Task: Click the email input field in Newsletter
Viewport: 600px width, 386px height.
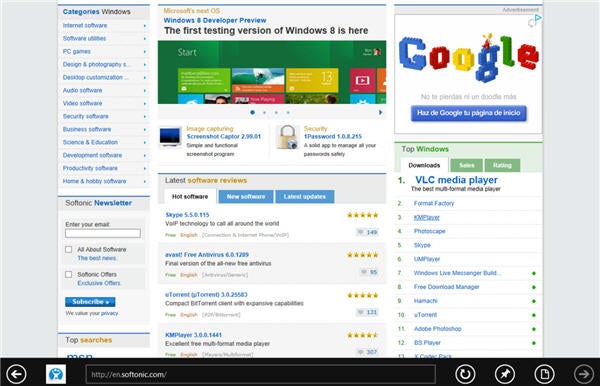Action: click(x=103, y=233)
